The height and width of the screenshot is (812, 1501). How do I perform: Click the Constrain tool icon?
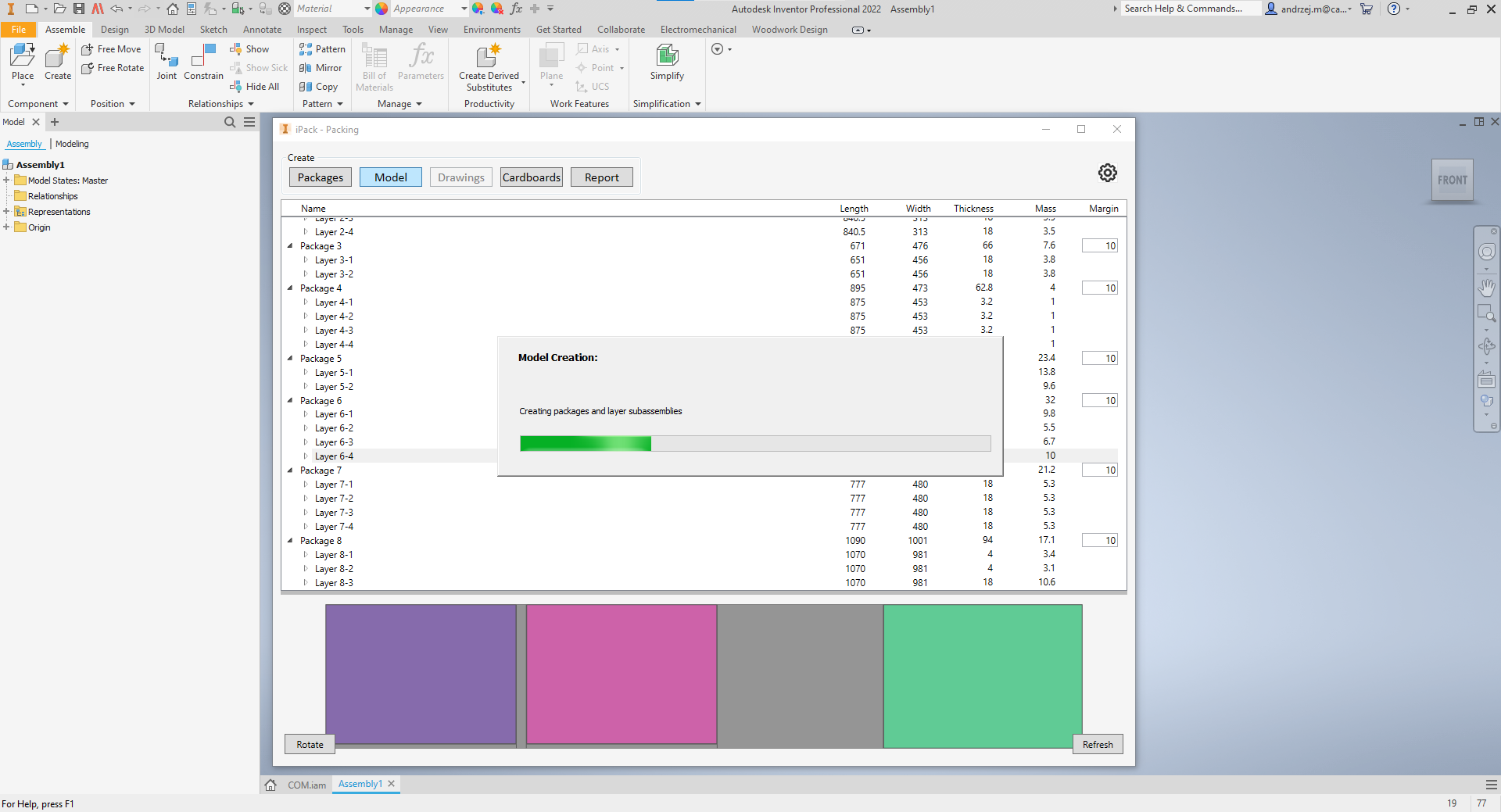[x=203, y=57]
